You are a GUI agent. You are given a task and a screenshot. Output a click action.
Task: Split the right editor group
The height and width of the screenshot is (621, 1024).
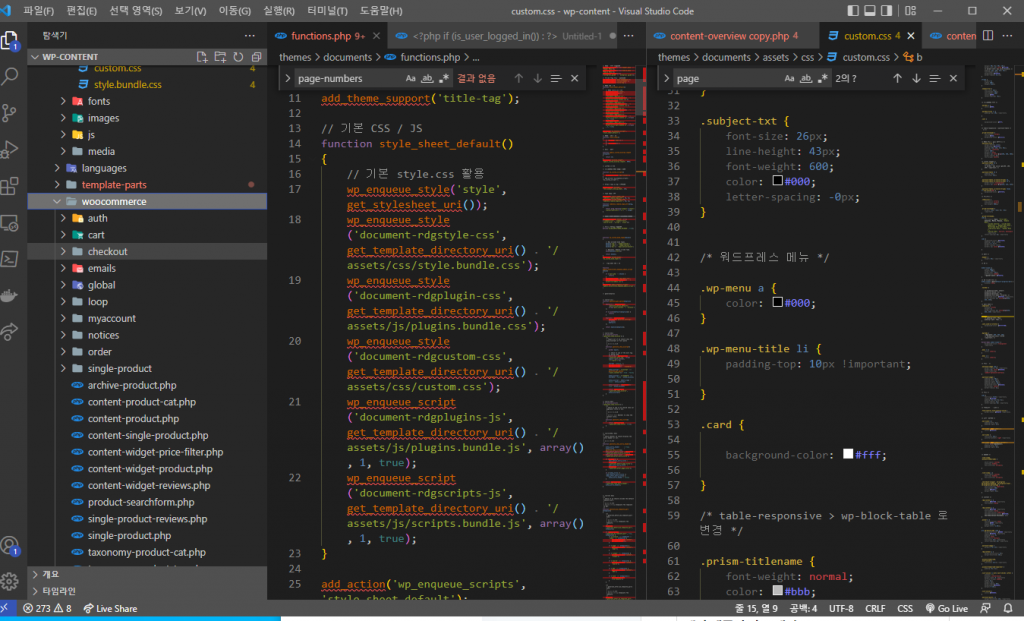tap(988, 36)
